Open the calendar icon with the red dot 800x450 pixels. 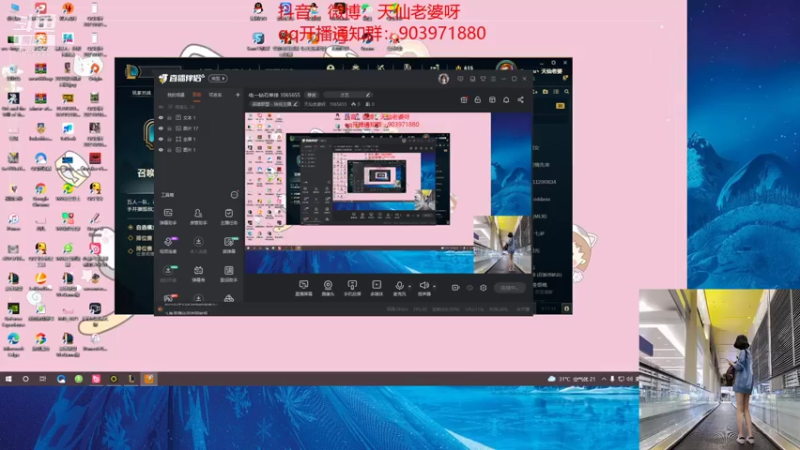tap(464, 99)
